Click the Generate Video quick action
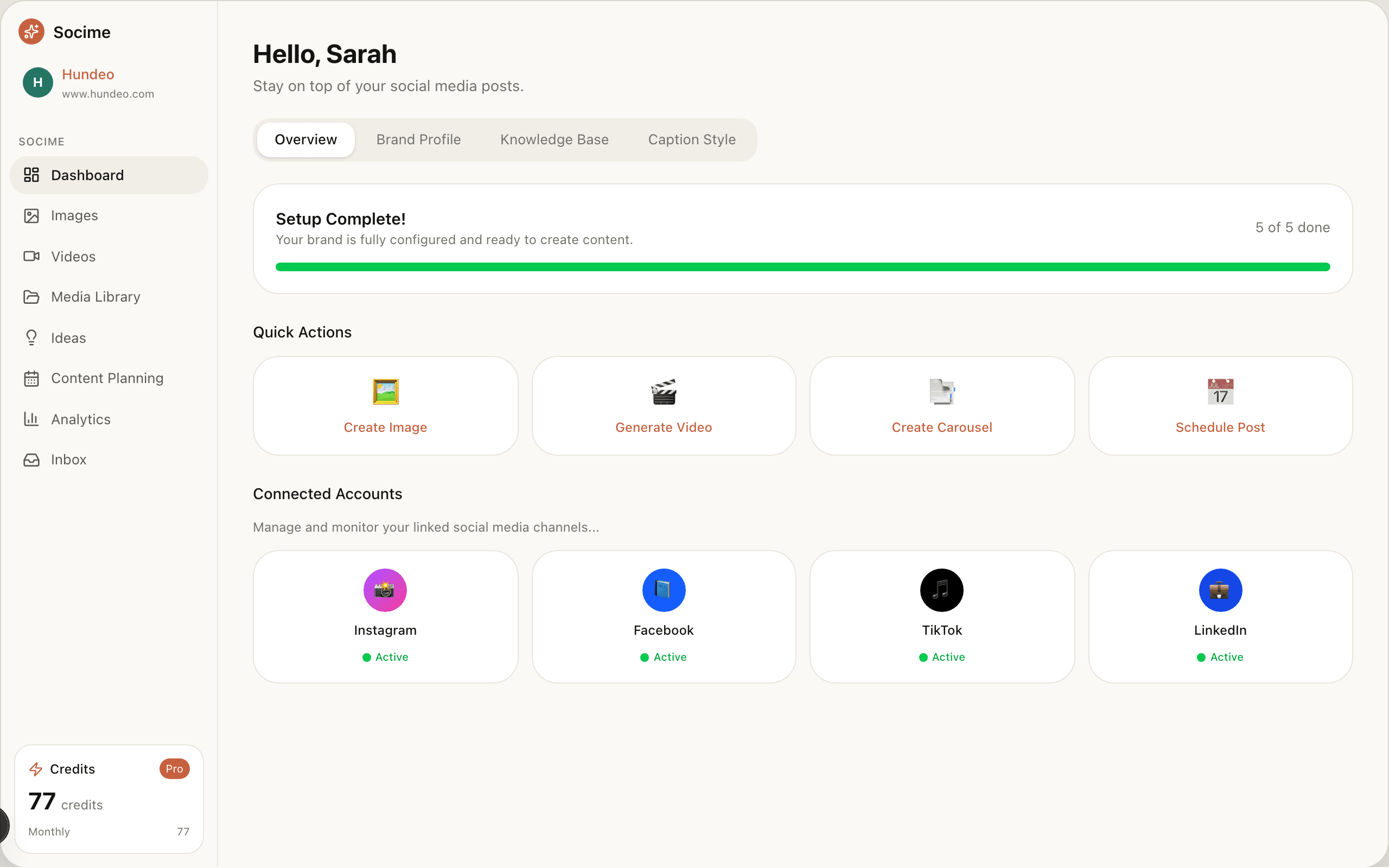 [x=664, y=406]
